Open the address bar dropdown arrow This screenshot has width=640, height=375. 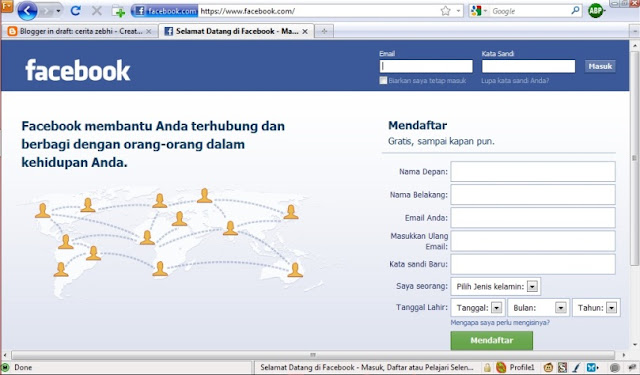(x=458, y=11)
